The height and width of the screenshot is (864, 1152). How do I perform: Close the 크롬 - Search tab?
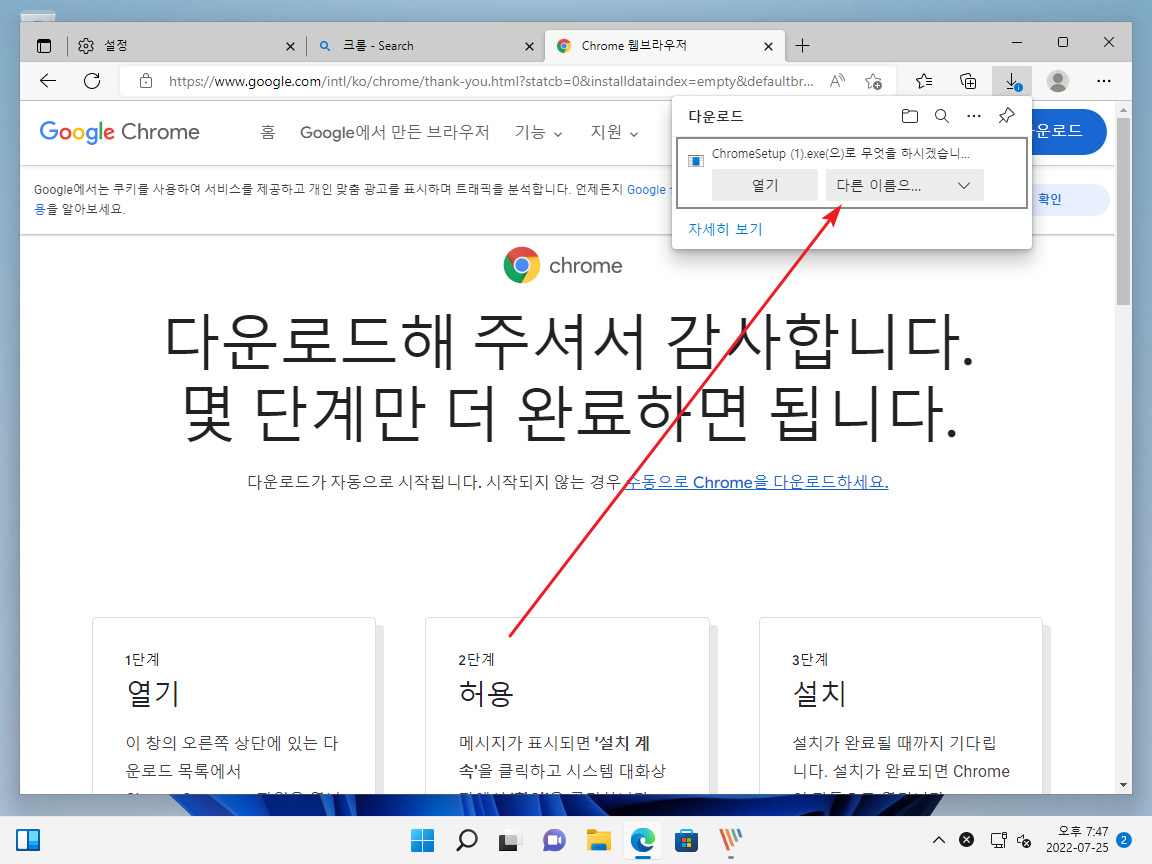click(x=529, y=46)
